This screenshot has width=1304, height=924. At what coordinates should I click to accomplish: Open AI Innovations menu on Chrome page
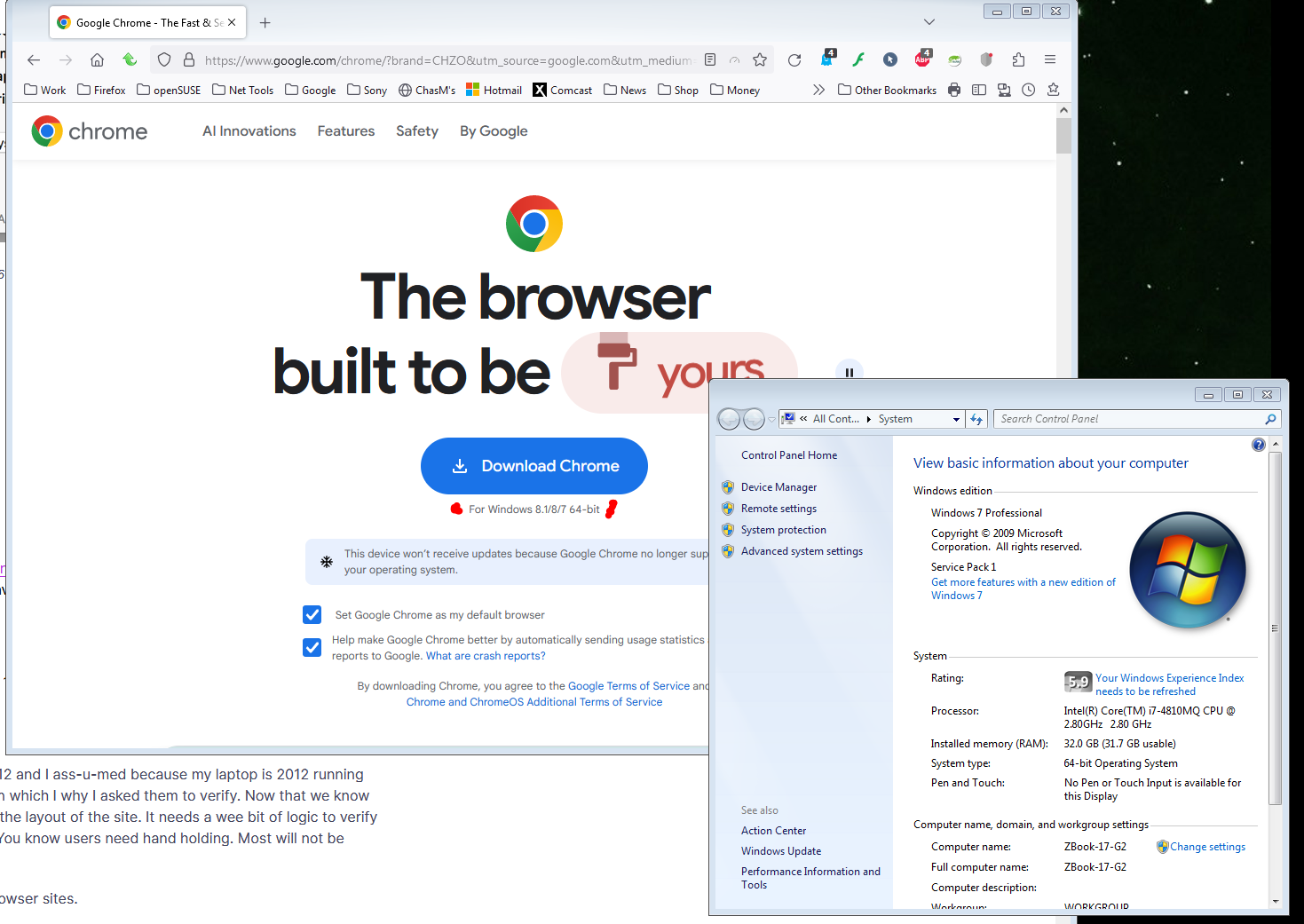pyautogui.click(x=249, y=131)
